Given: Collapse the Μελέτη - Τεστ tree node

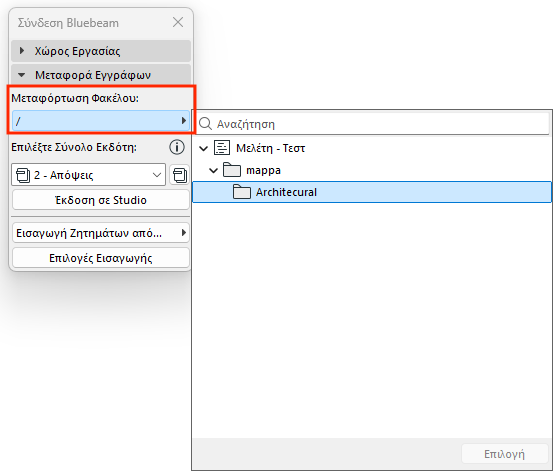Looking at the screenshot, I should (x=204, y=148).
